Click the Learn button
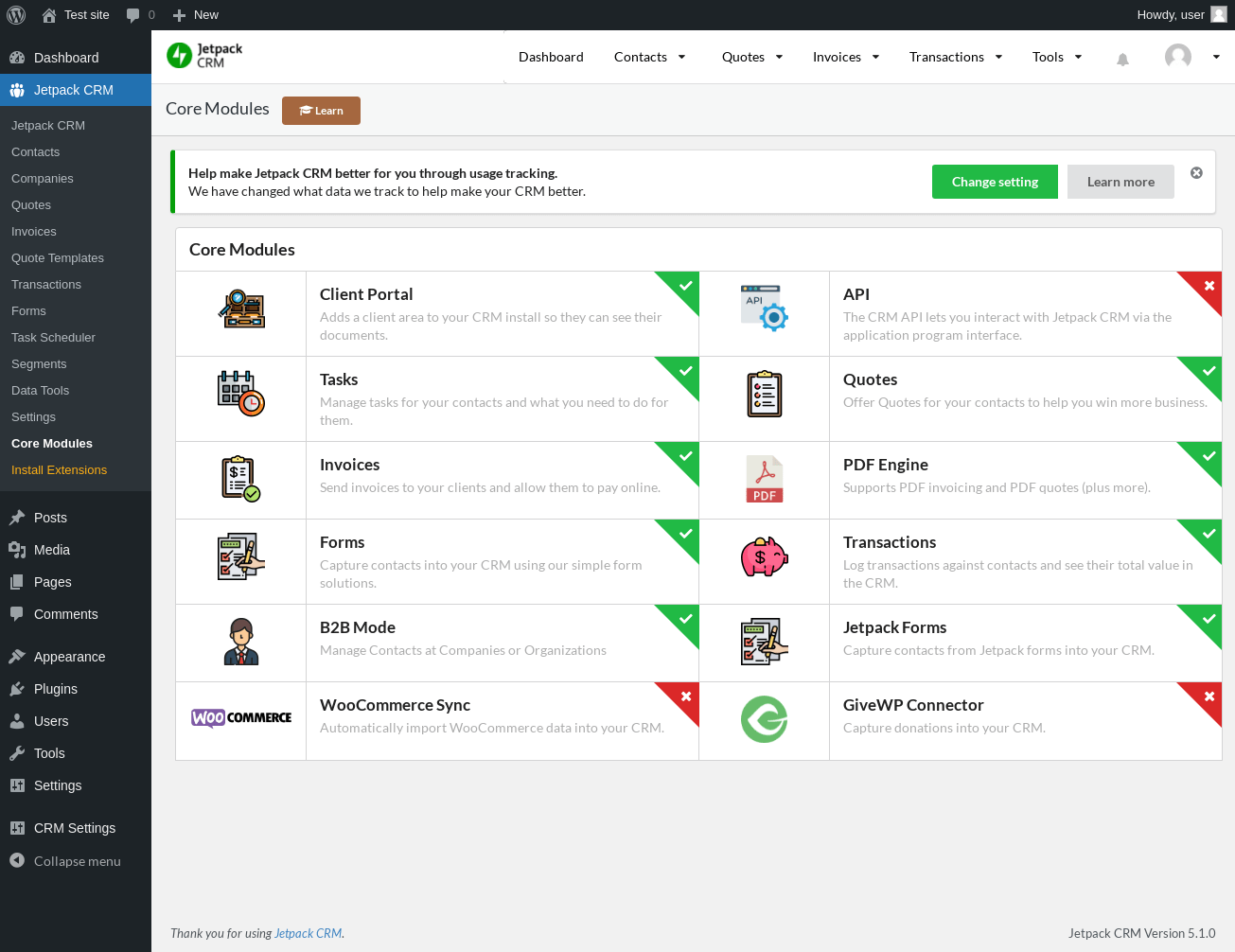Viewport: 1235px width, 952px height. (321, 111)
